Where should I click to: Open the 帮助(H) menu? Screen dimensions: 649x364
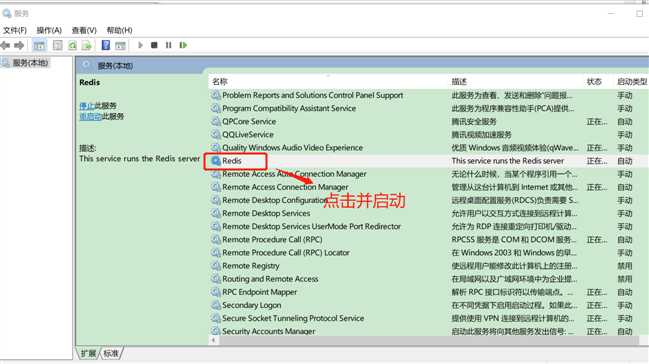(x=120, y=30)
